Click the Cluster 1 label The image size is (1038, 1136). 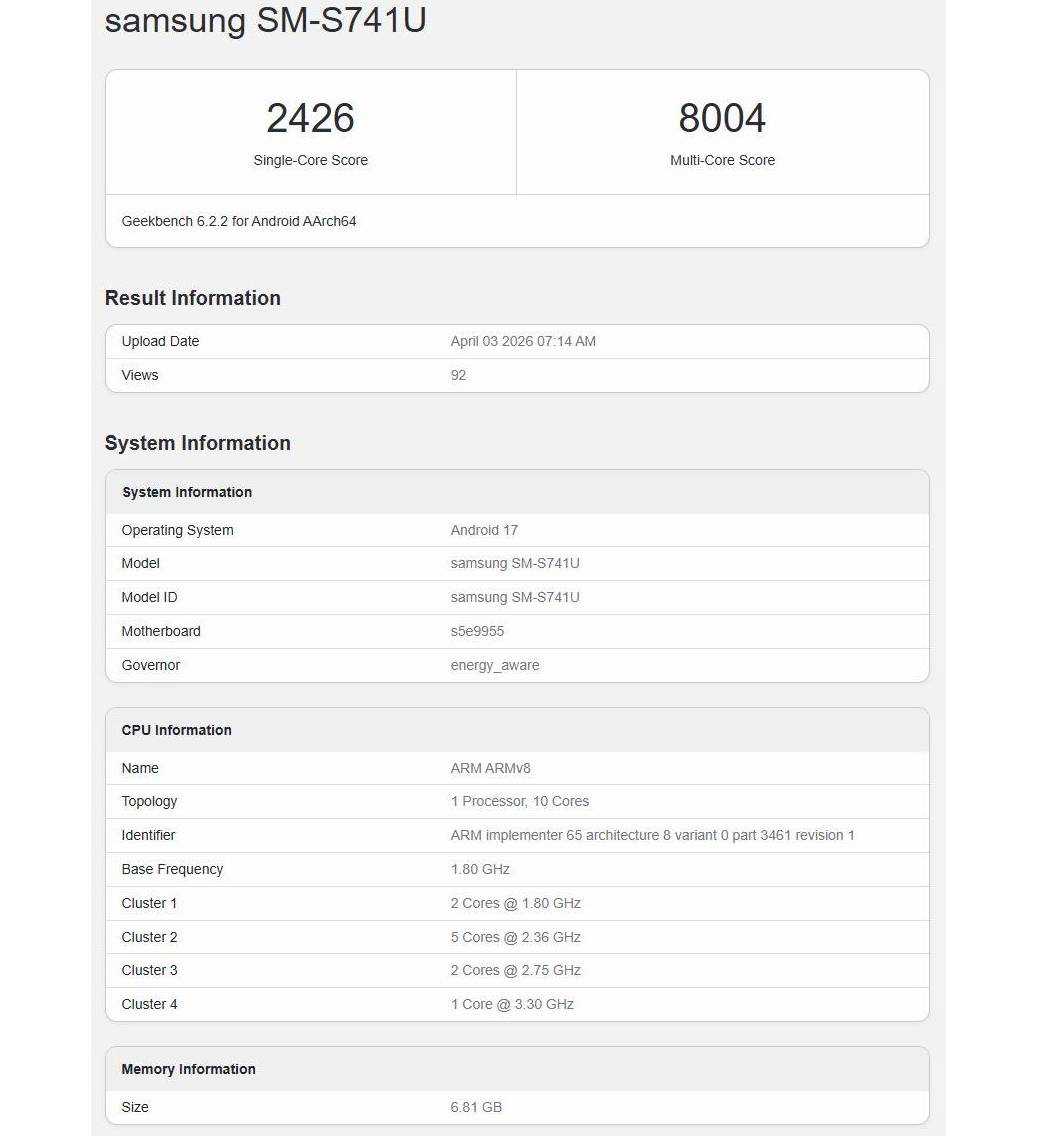point(149,903)
